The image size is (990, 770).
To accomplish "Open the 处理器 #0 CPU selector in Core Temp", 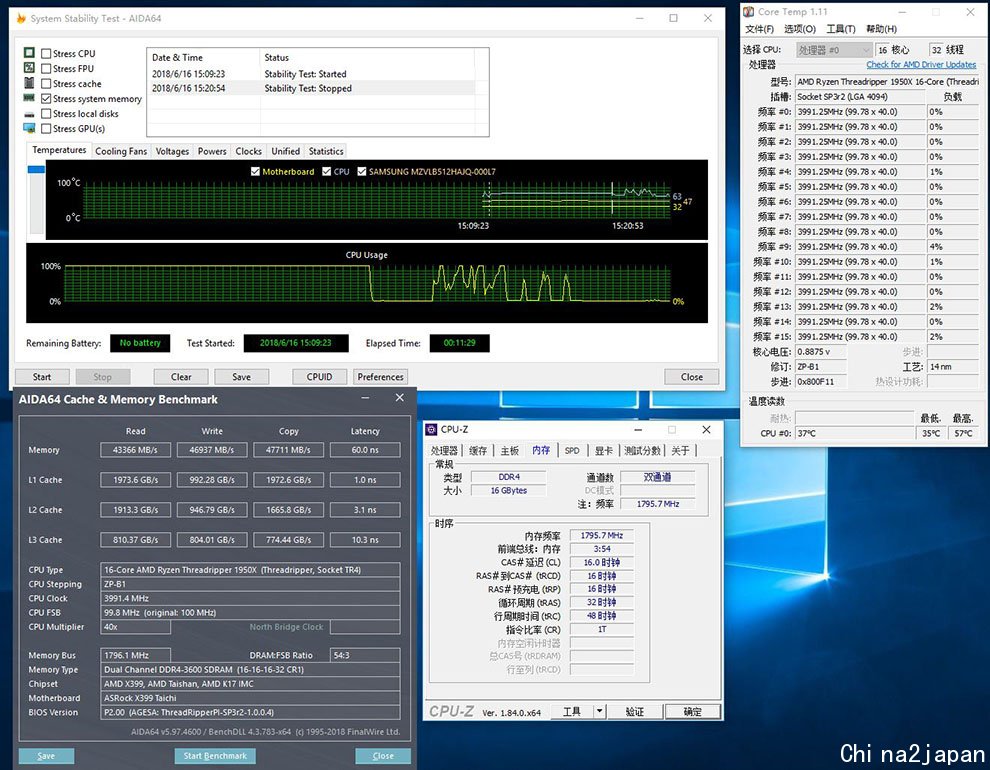I will click(x=834, y=50).
